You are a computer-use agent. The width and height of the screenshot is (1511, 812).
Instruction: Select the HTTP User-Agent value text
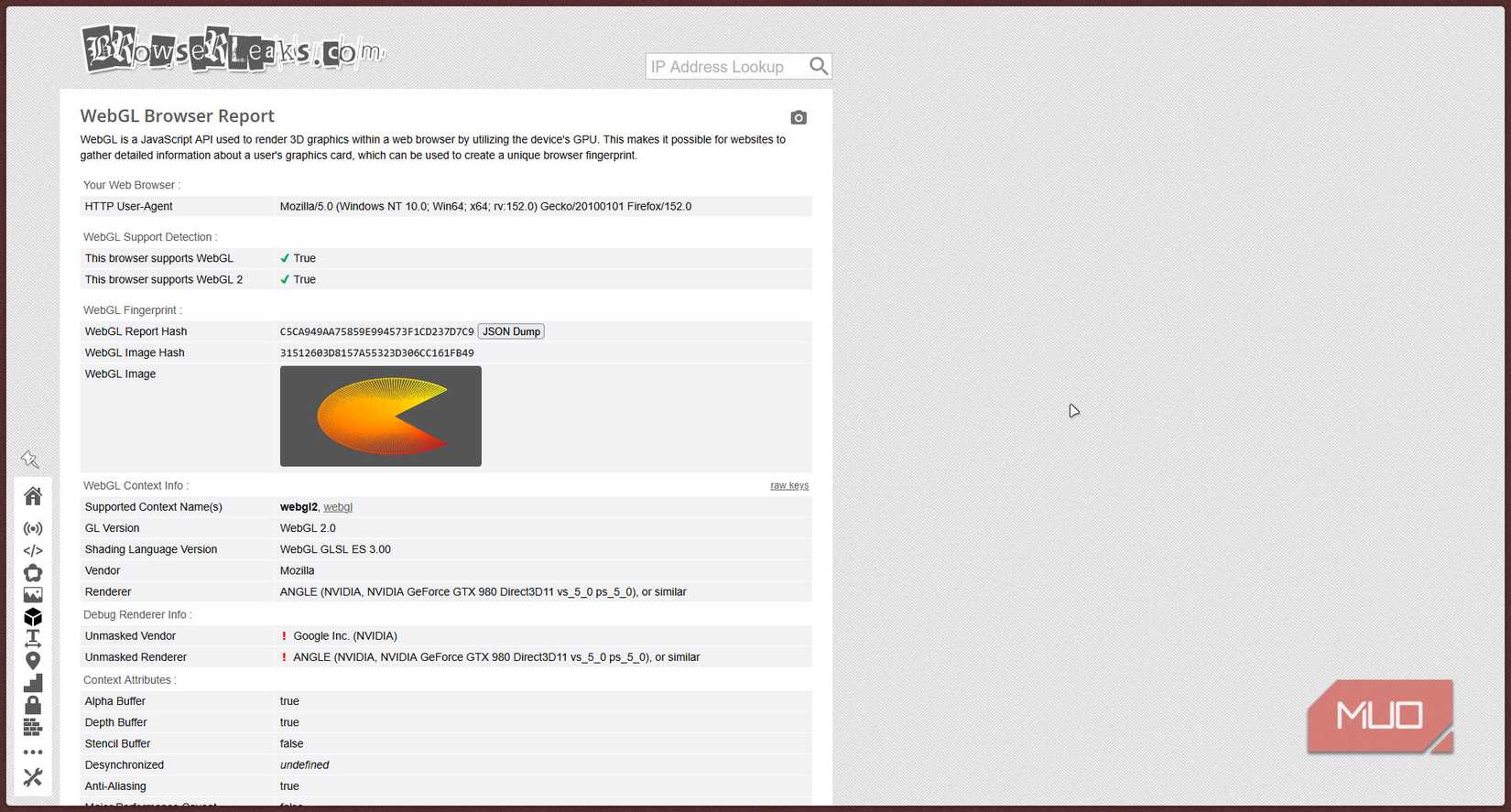click(x=485, y=207)
